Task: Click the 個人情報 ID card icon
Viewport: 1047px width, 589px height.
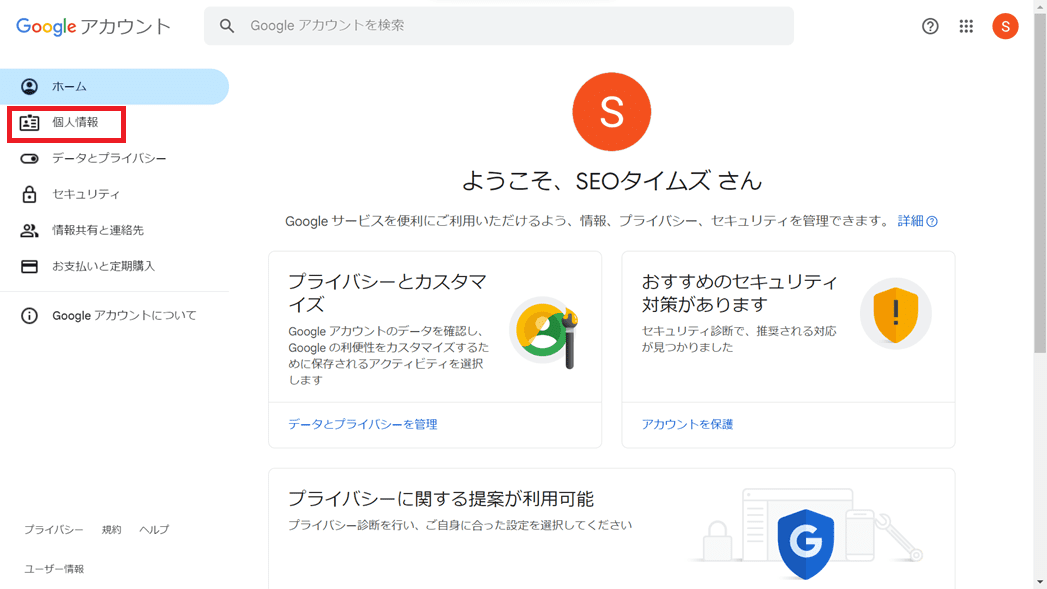Action: tap(29, 123)
